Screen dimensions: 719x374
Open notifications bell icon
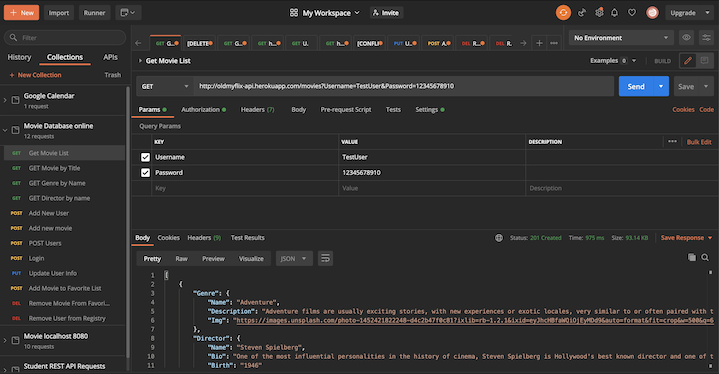[614, 13]
